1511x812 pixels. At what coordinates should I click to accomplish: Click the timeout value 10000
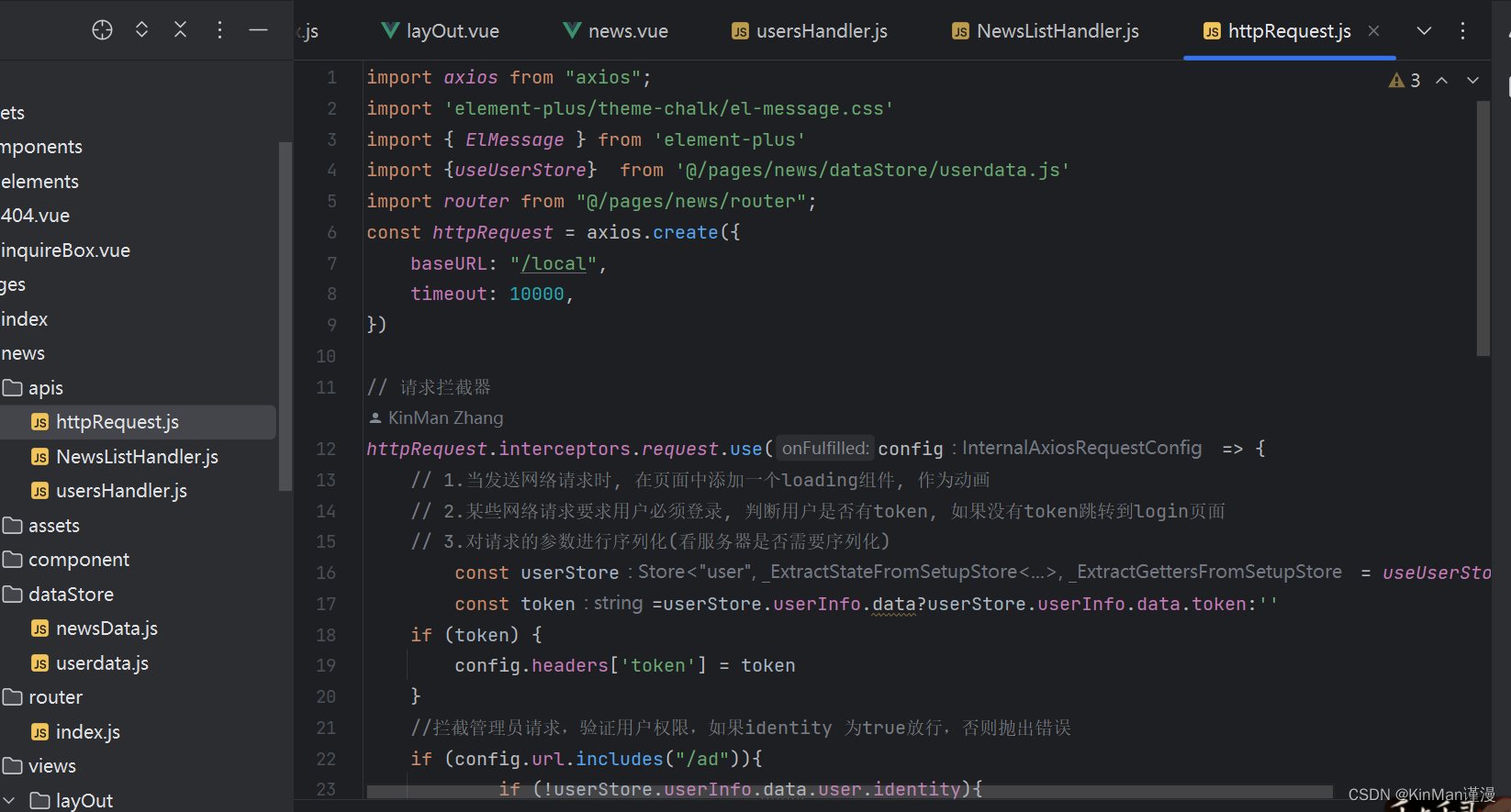537,294
